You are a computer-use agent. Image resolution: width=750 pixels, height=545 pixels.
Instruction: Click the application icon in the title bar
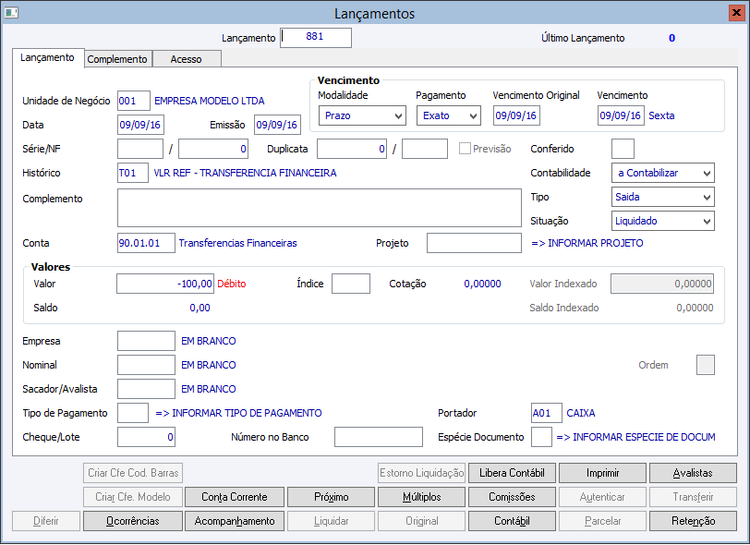pyautogui.click(x=11, y=13)
